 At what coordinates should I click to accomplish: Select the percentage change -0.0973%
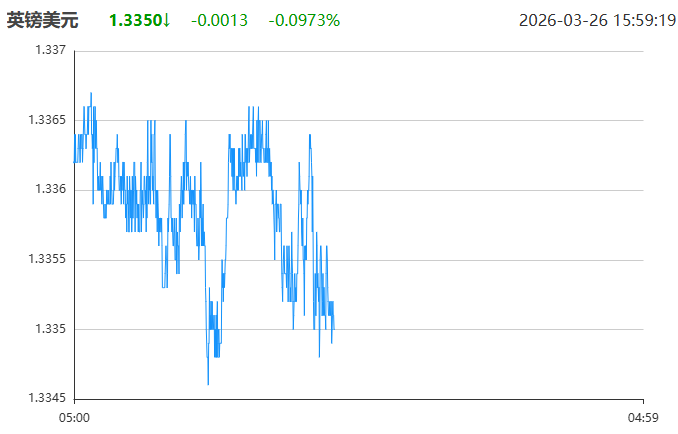pos(304,20)
